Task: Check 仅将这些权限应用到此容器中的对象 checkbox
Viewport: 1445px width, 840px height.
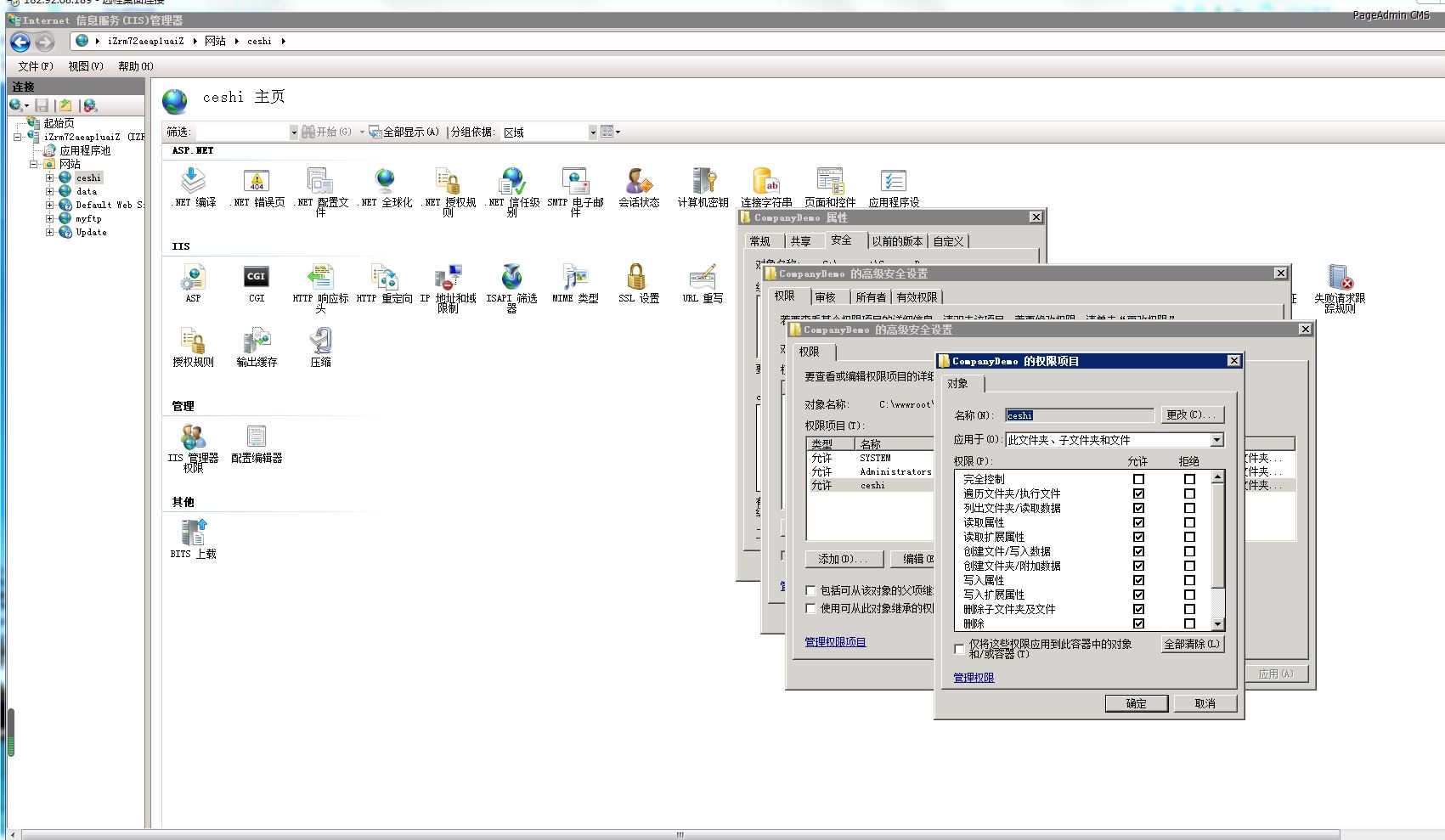Action: [959, 649]
